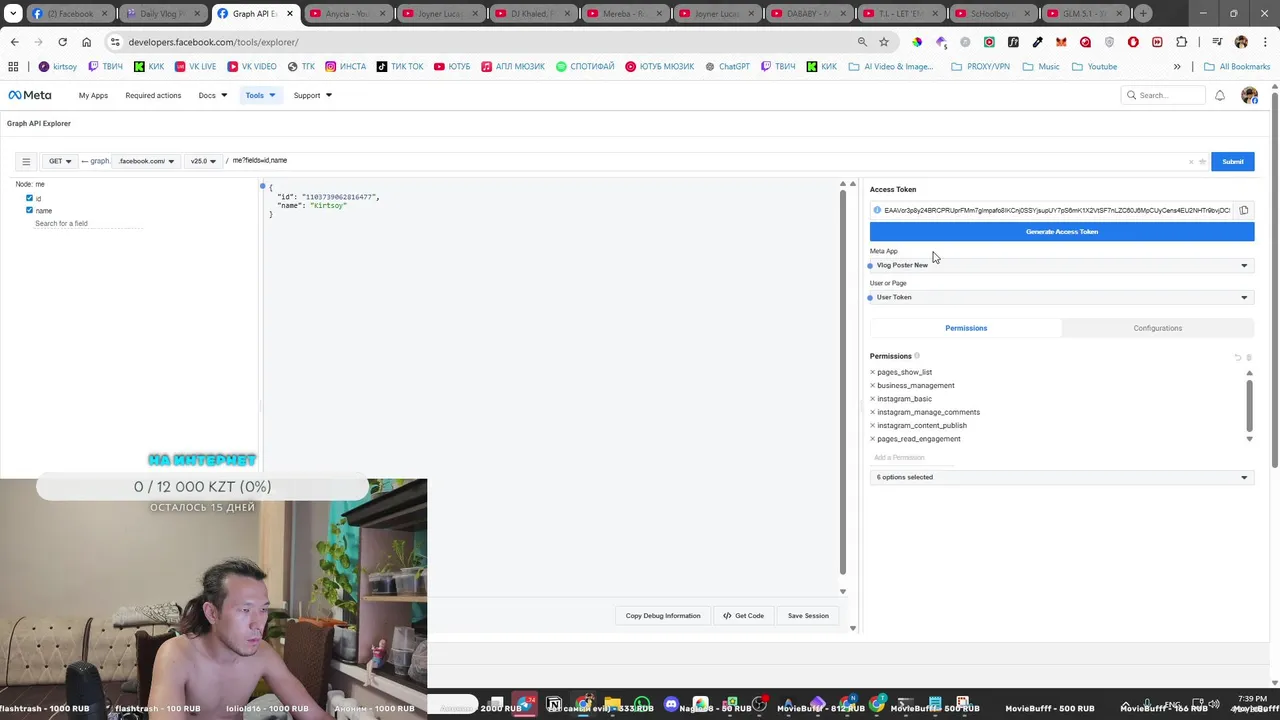
Task: Click the Add a Permission input
Action: coord(912,457)
